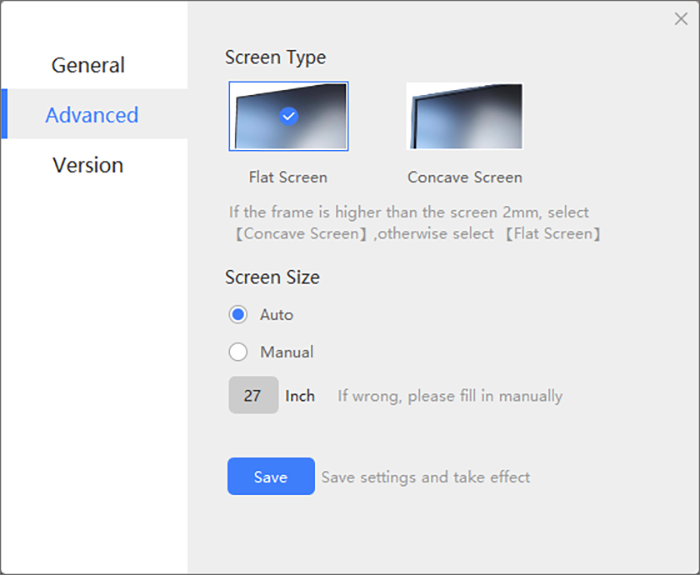Choose the Auto screen size option

(238, 314)
